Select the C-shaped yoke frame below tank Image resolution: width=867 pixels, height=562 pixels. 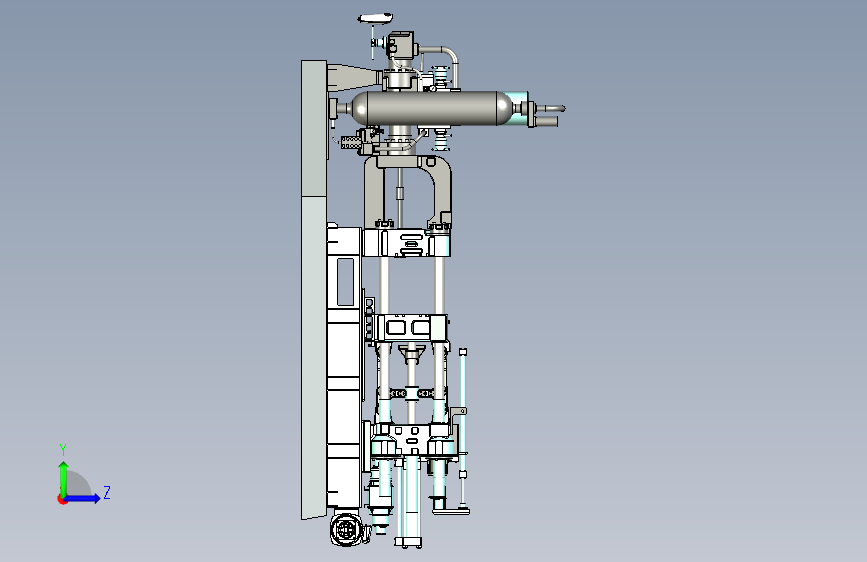click(x=408, y=191)
